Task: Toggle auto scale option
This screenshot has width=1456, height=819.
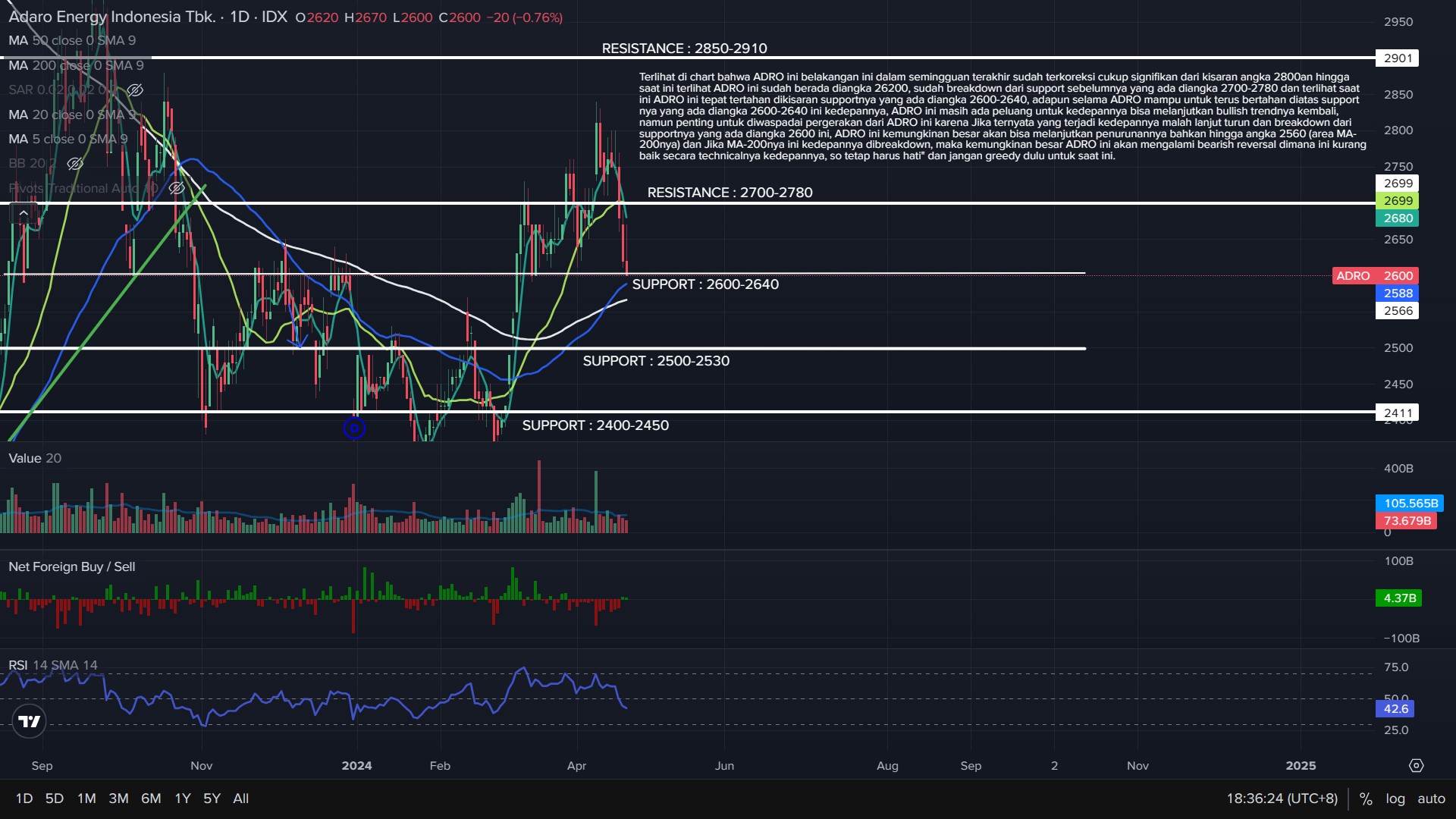Action: pyautogui.click(x=1431, y=799)
